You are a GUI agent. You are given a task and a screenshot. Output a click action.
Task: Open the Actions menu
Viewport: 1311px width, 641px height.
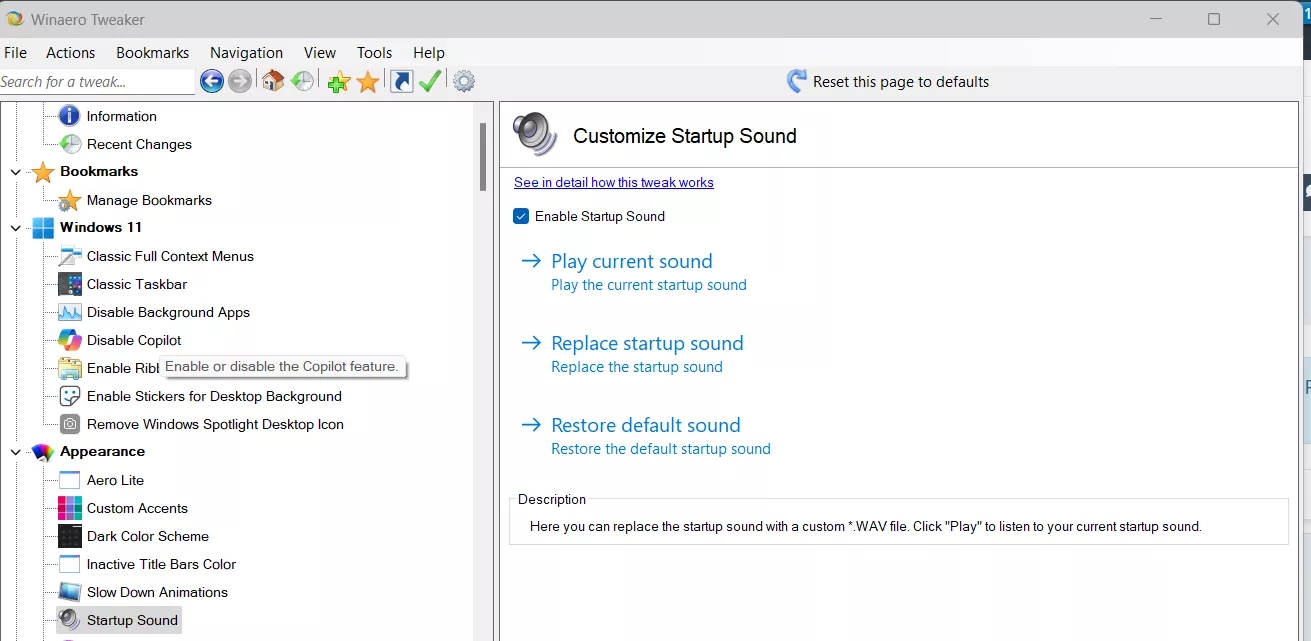(70, 53)
